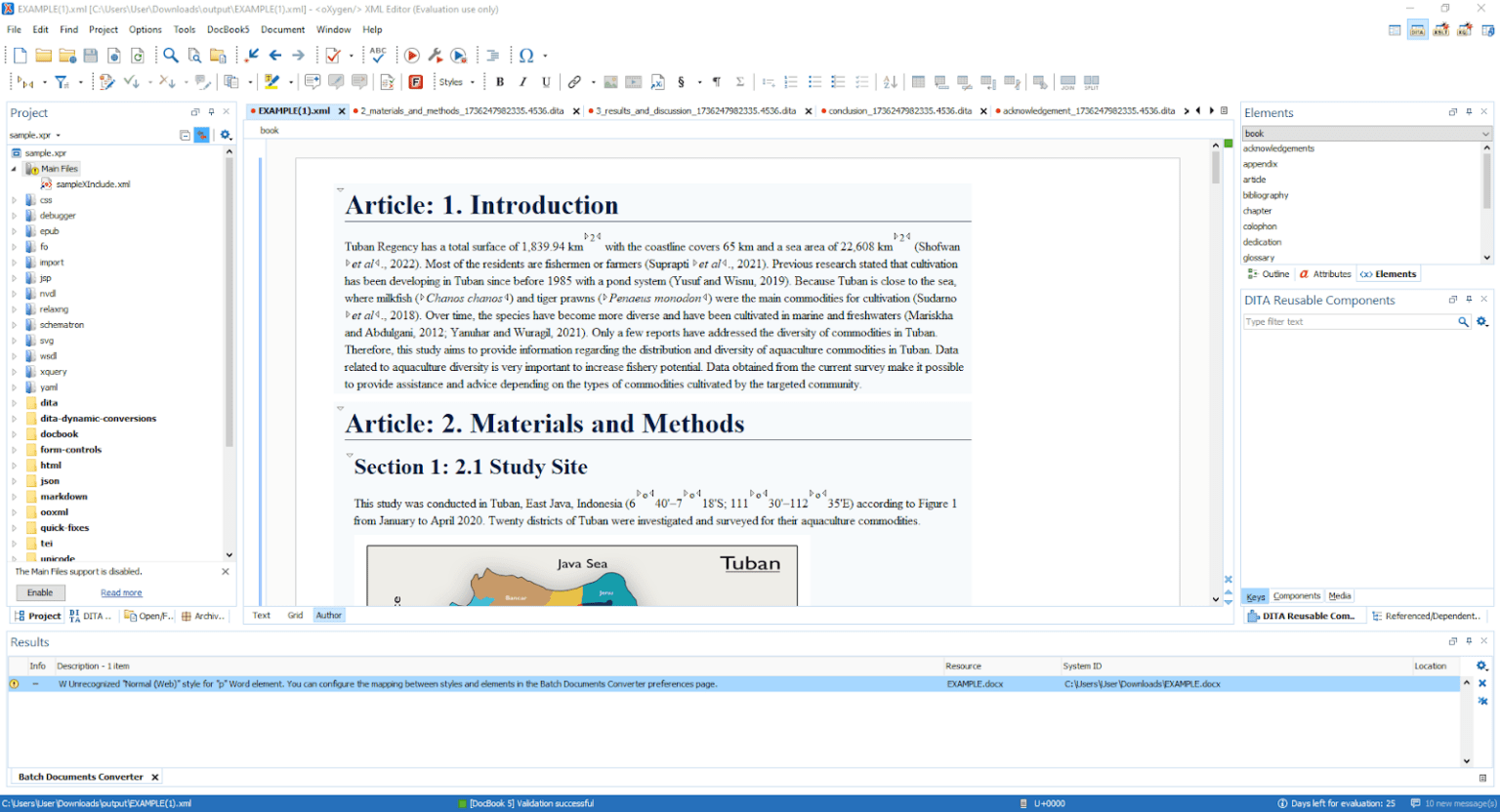Open the Styles dropdown
1500x812 pixels.
[x=458, y=82]
